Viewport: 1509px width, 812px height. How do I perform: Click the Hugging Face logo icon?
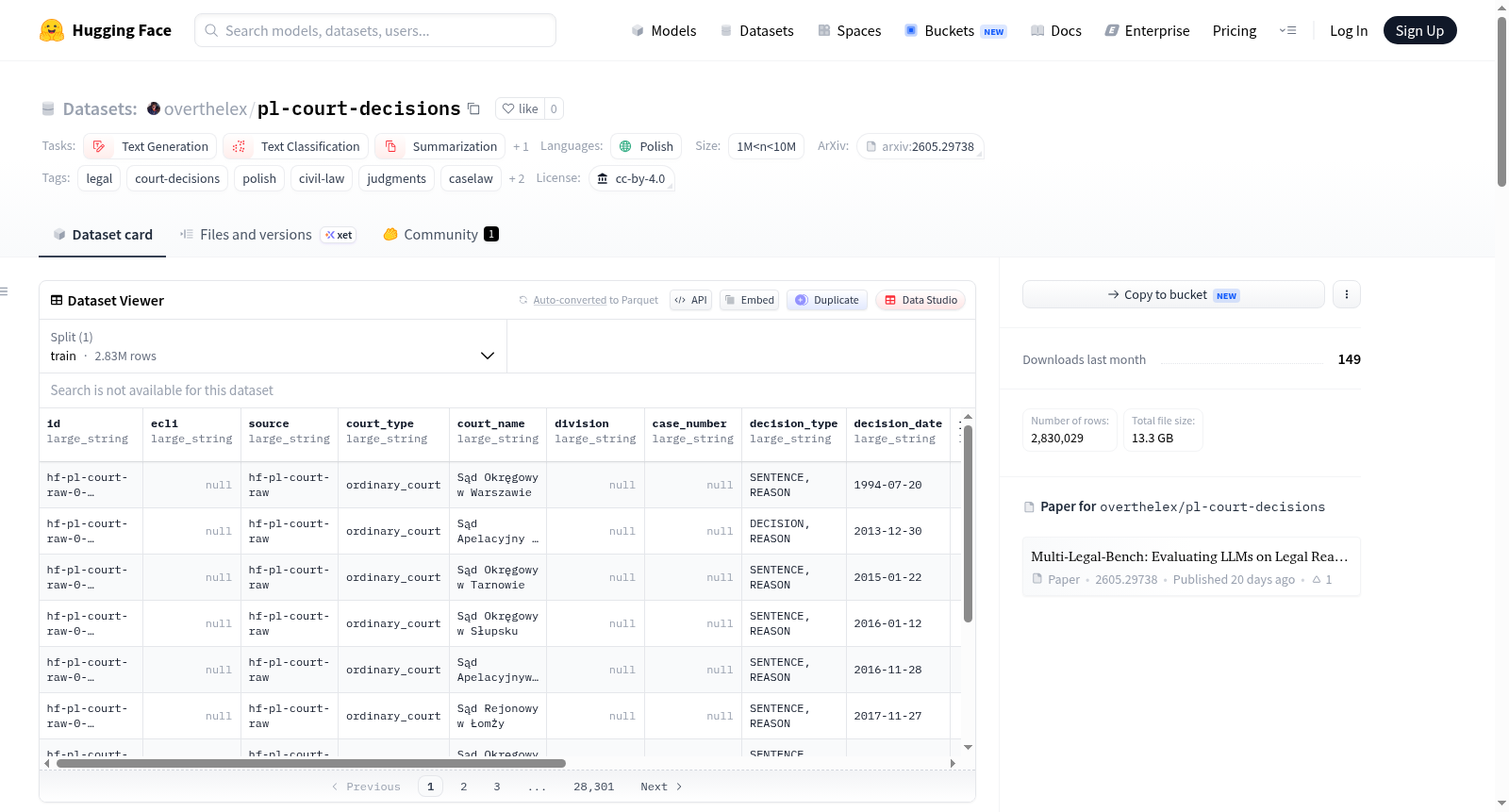tap(52, 30)
